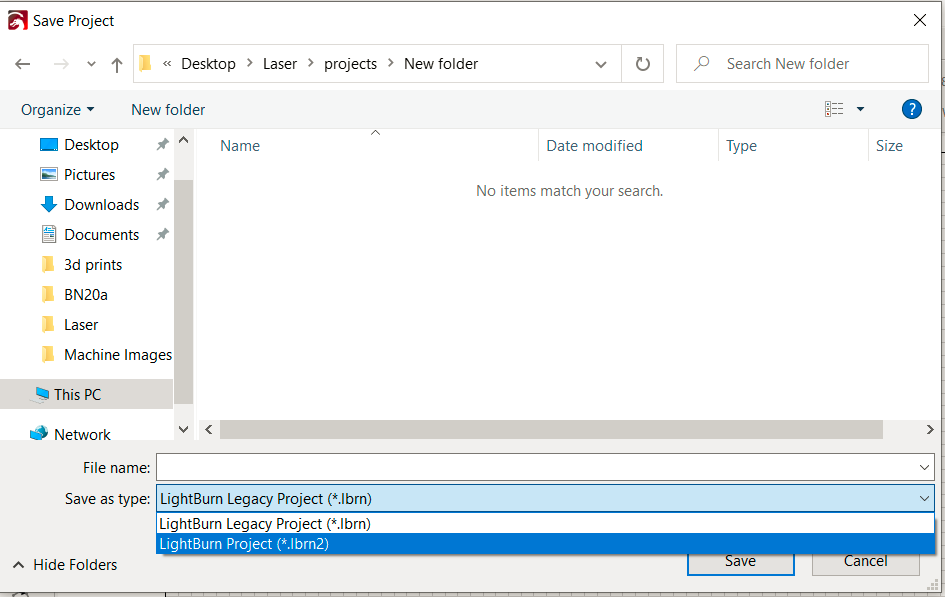945x597 pixels.
Task: Click the Search New folder field
Action: pyautogui.click(x=802, y=64)
